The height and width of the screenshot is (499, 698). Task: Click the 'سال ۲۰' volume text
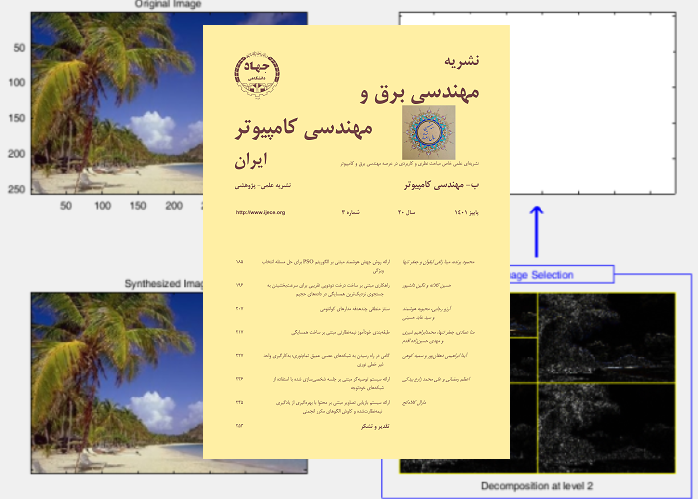[406, 212]
